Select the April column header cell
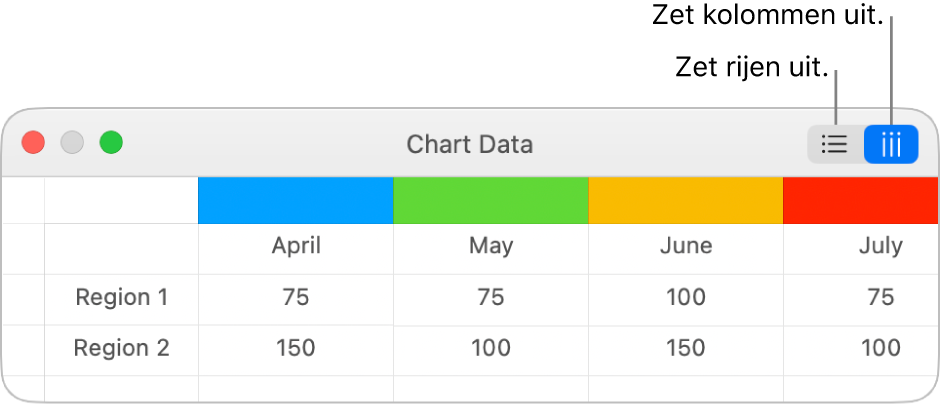 [296, 246]
